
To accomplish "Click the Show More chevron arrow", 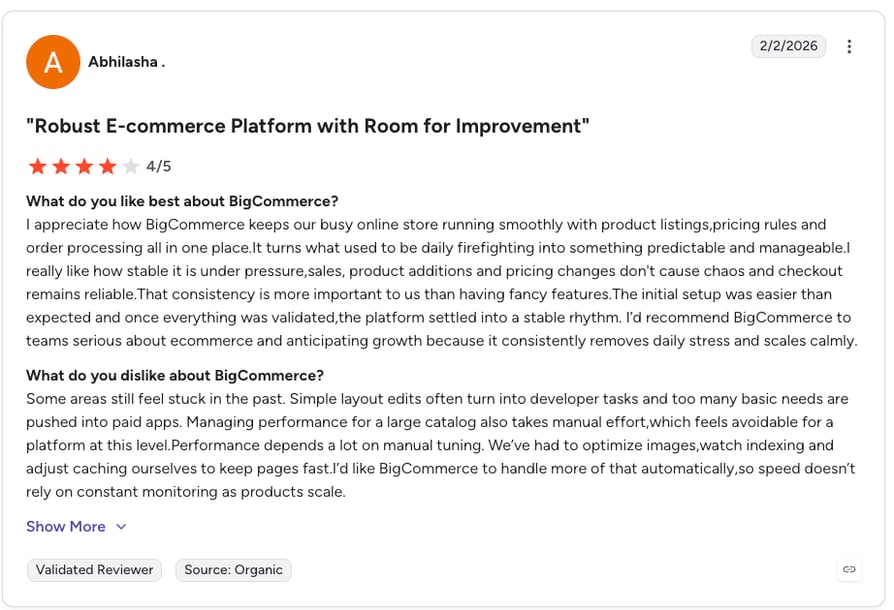I will click(x=121, y=527).
